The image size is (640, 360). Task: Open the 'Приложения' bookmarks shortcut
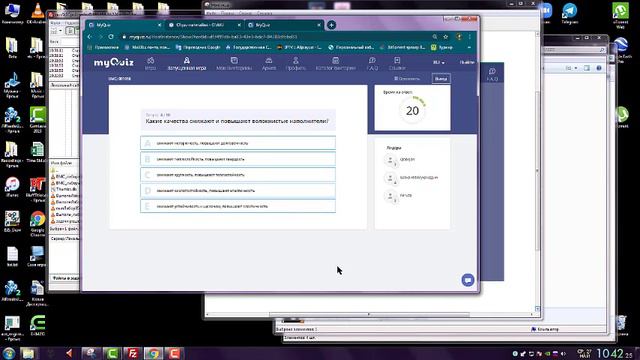click(x=103, y=47)
